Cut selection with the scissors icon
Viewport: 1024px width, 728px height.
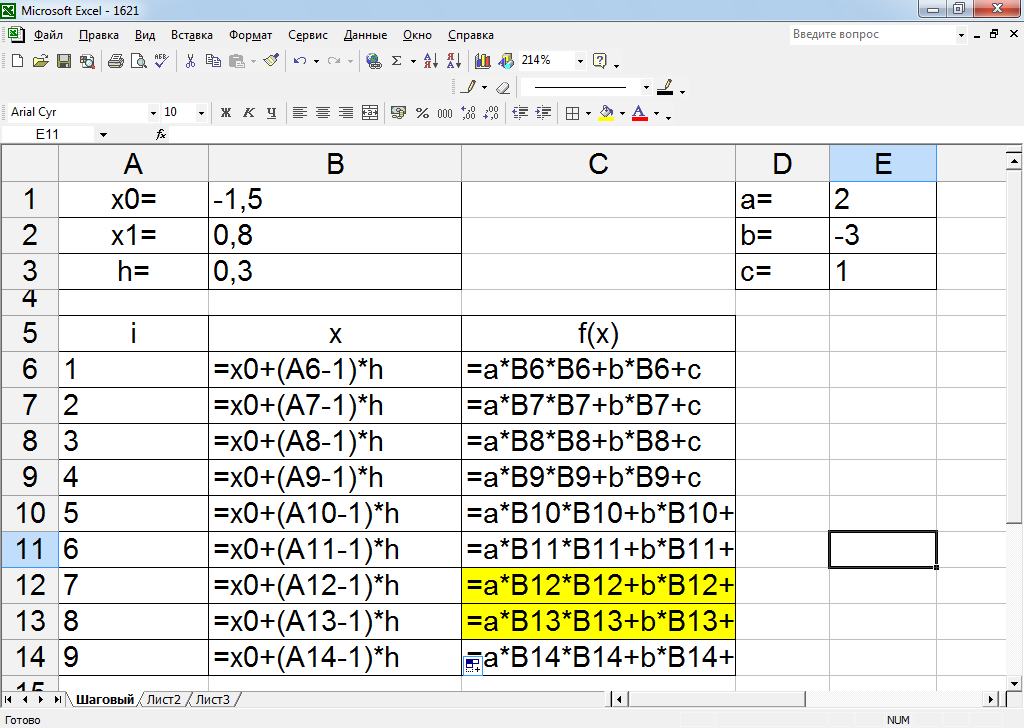pyautogui.click(x=190, y=61)
